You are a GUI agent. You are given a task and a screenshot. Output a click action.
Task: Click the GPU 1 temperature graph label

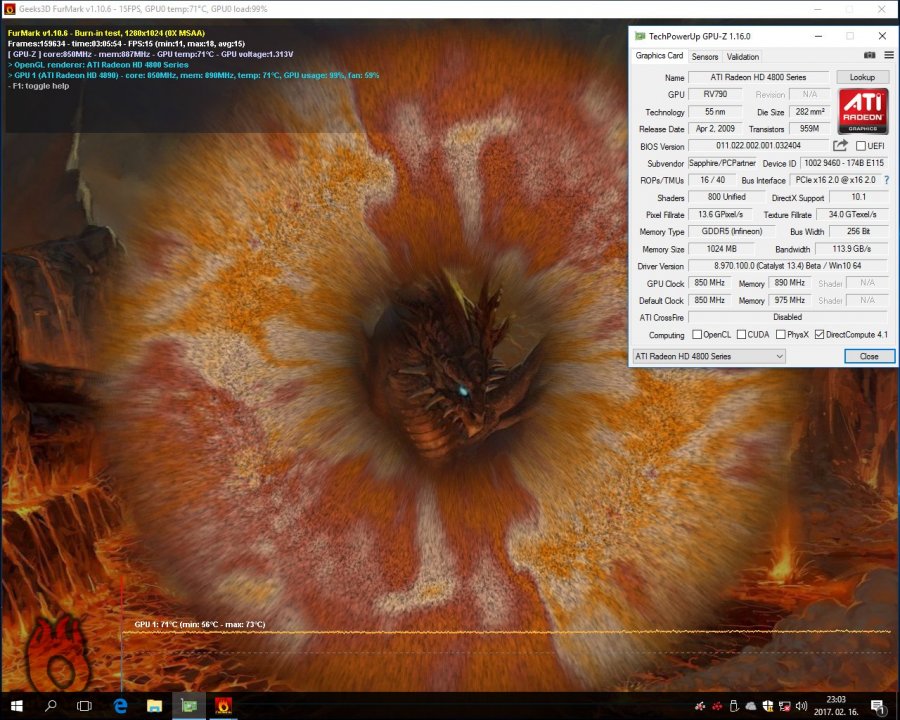pos(200,624)
